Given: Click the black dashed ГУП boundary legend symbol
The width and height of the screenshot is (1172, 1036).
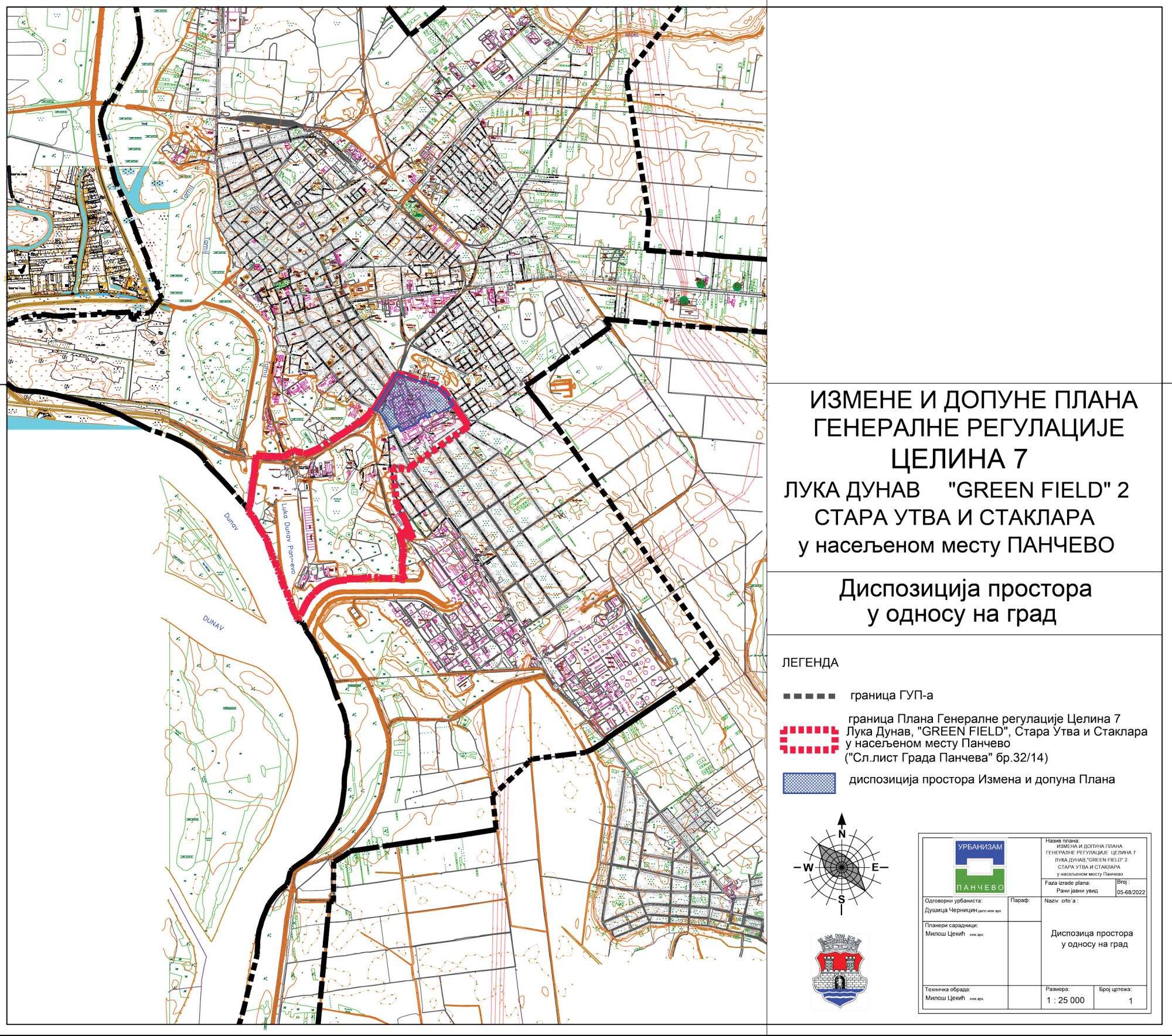Looking at the screenshot, I should click(x=809, y=696).
